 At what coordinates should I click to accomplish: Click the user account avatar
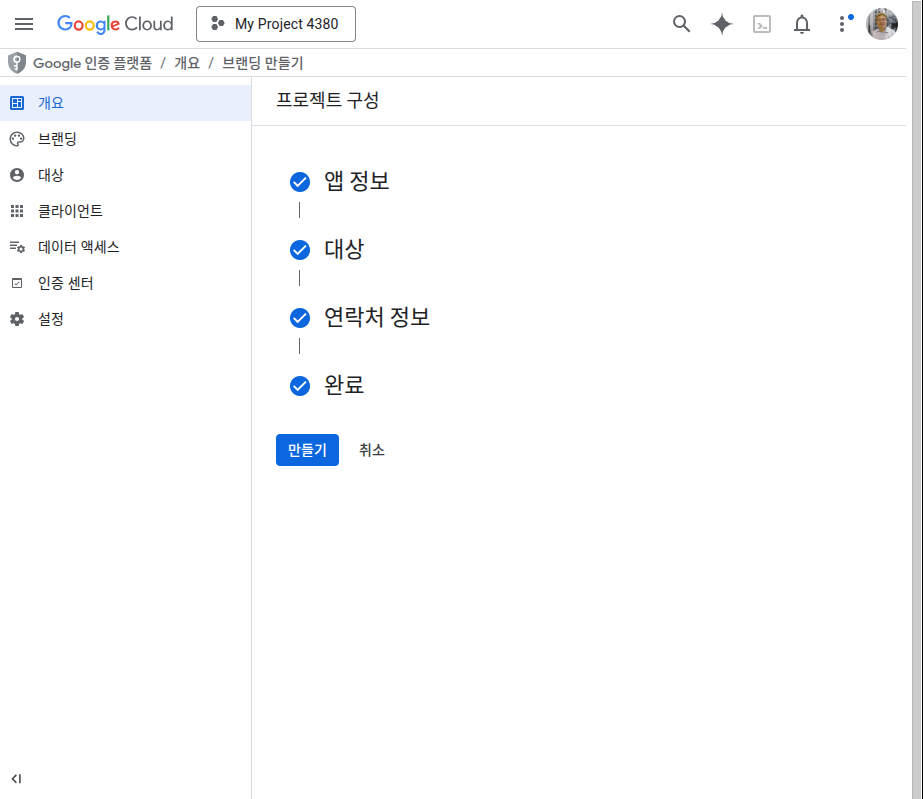pyautogui.click(x=882, y=24)
